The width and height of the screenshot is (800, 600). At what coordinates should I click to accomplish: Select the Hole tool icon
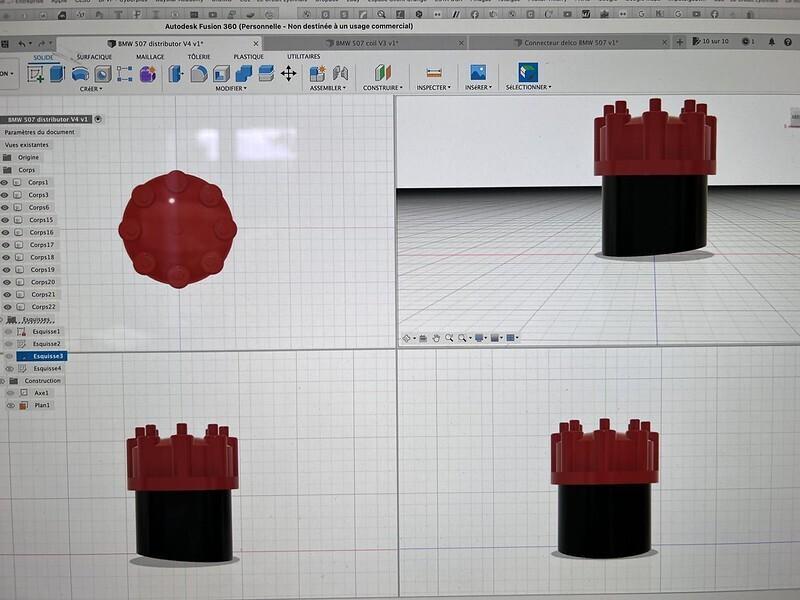103,74
